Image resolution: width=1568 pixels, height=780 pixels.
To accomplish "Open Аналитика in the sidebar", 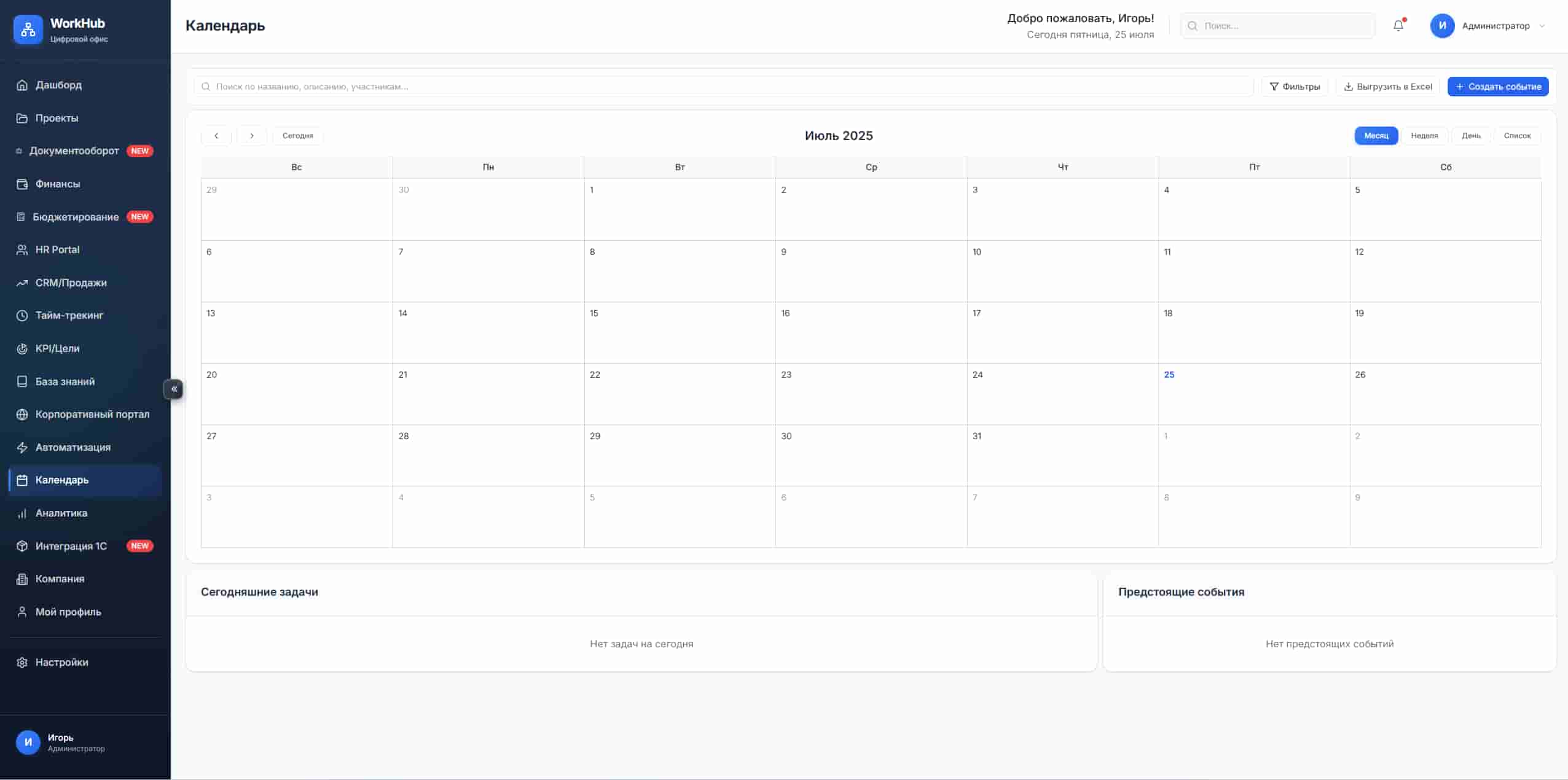I will click(x=61, y=513).
